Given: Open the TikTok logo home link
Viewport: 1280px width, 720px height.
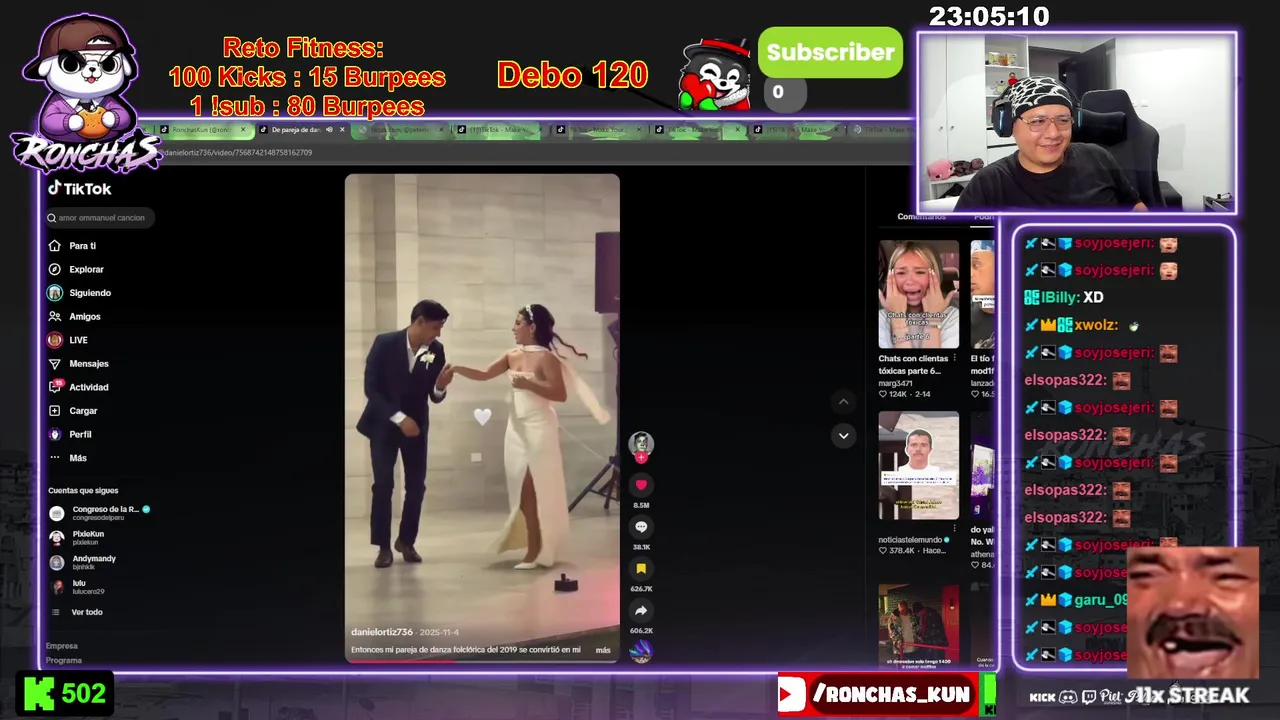Looking at the screenshot, I should (x=80, y=189).
